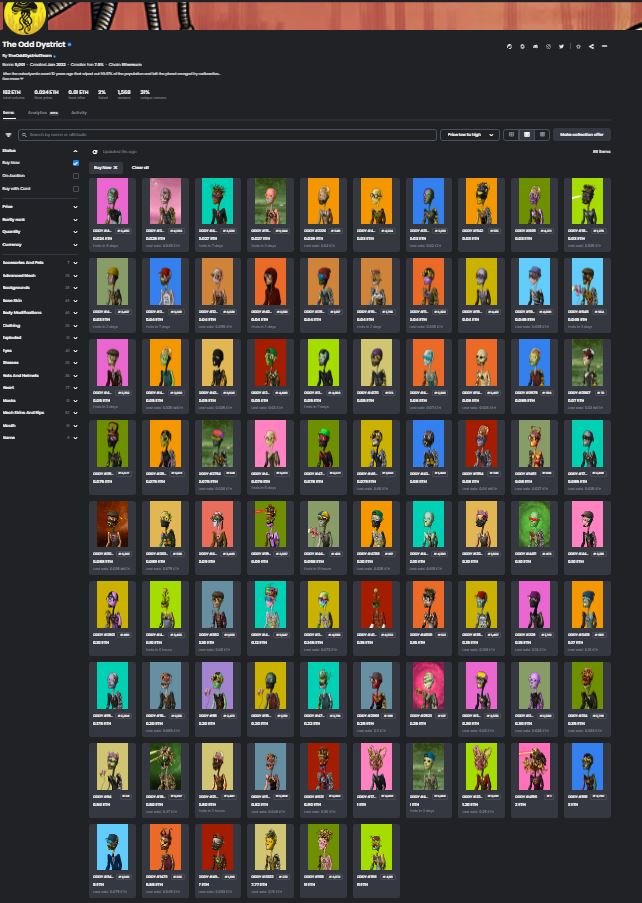Enable the Buy with Card checkbox
642x903 pixels.
coord(75,189)
